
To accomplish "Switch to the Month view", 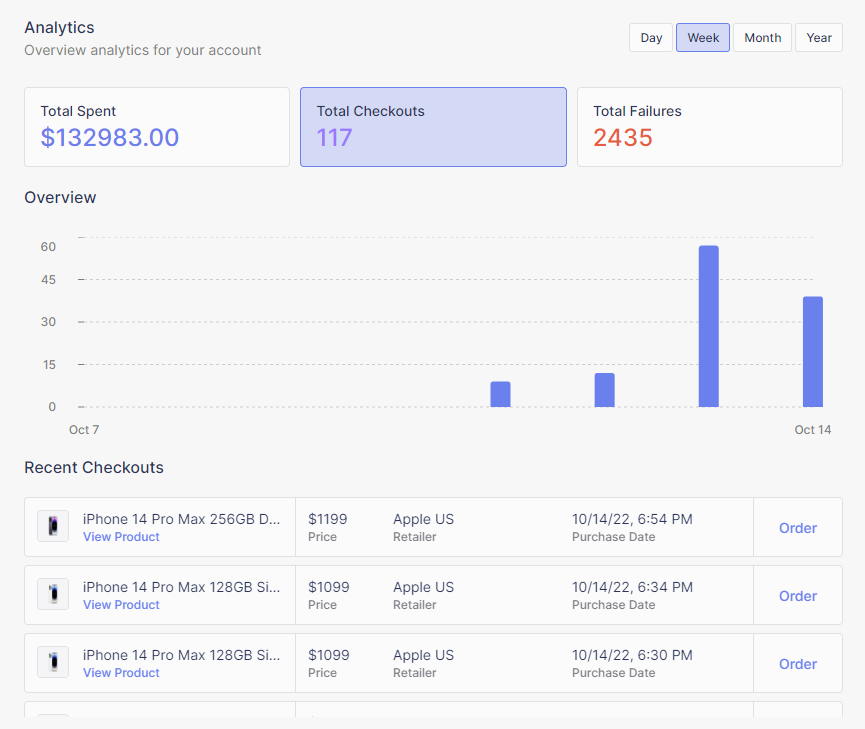I will pos(762,37).
